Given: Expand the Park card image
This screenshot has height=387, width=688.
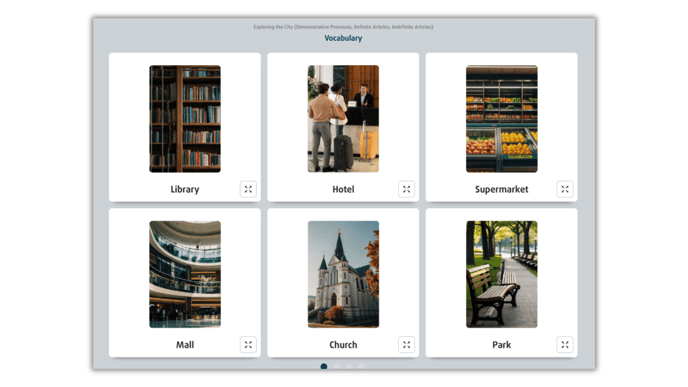Looking at the screenshot, I should point(565,344).
